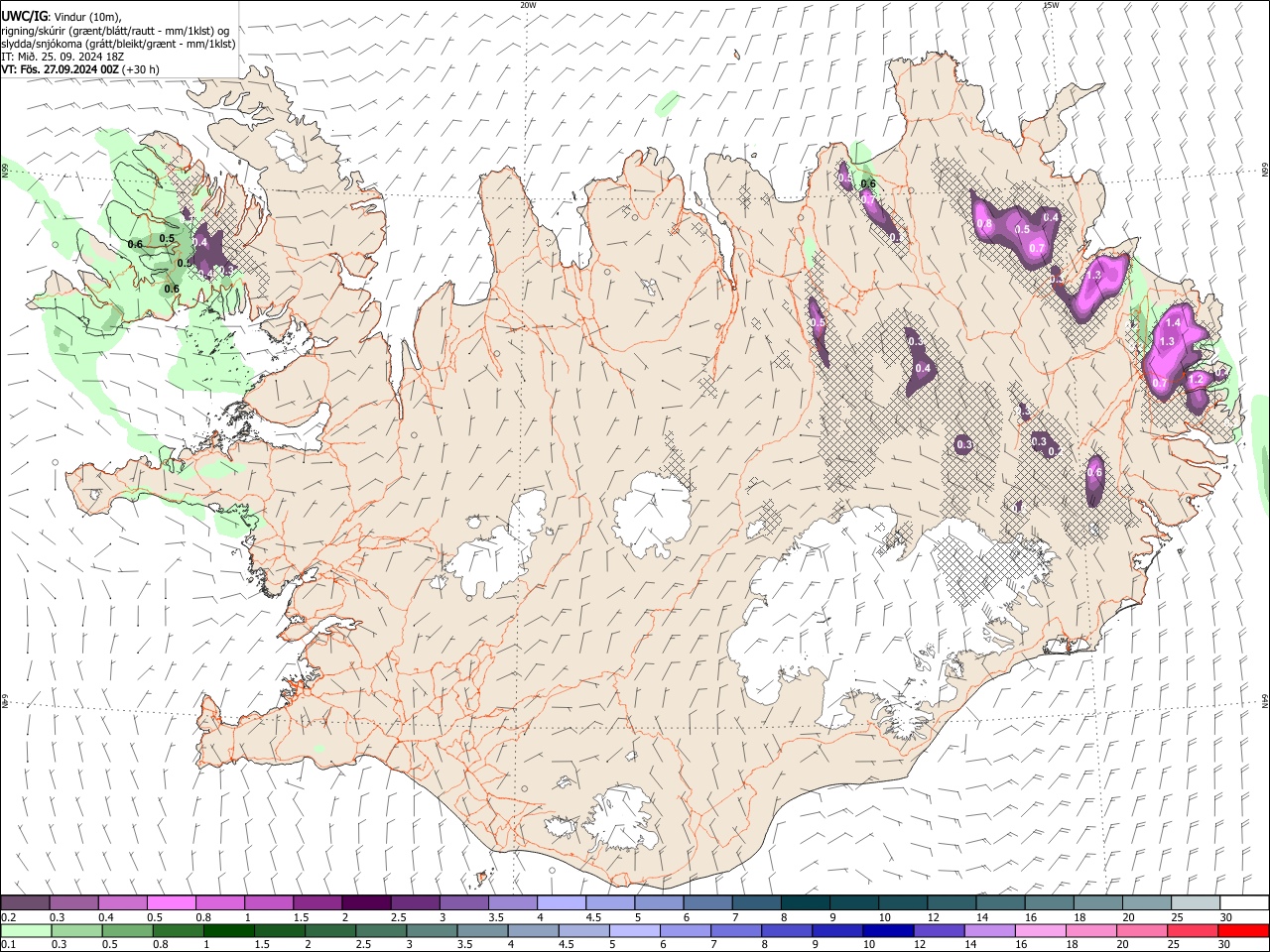Pick snow scale swatch between 0.8 and 1
This screenshot has width=1270, height=952.
click(x=219, y=902)
